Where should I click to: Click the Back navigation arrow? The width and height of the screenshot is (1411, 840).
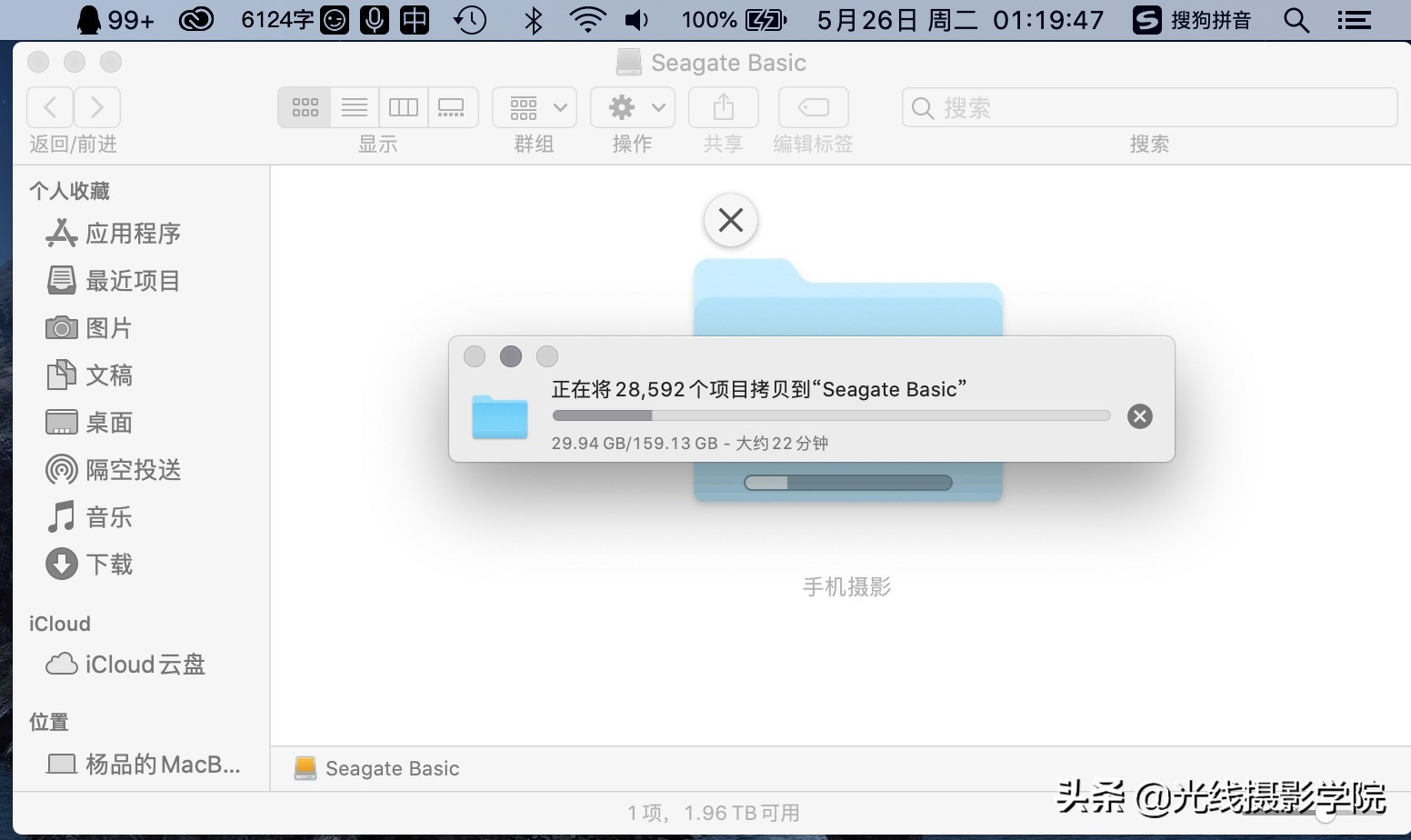click(49, 106)
